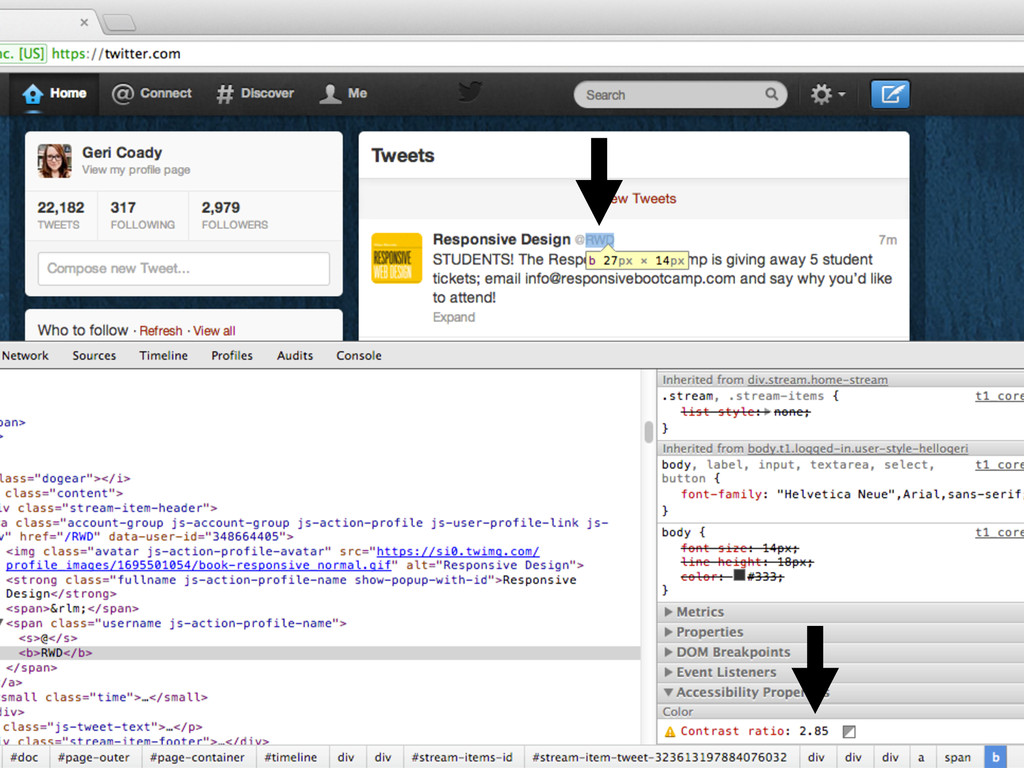Select the <b>RWD</b> DOM node
Image resolution: width=1024 pixels, height=768 pixels.
click(56, 653)
